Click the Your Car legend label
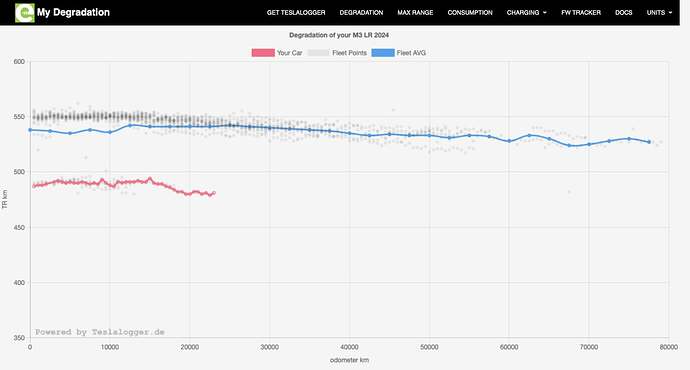The width and height of the screenshot is (690, 370). [290, 53]
